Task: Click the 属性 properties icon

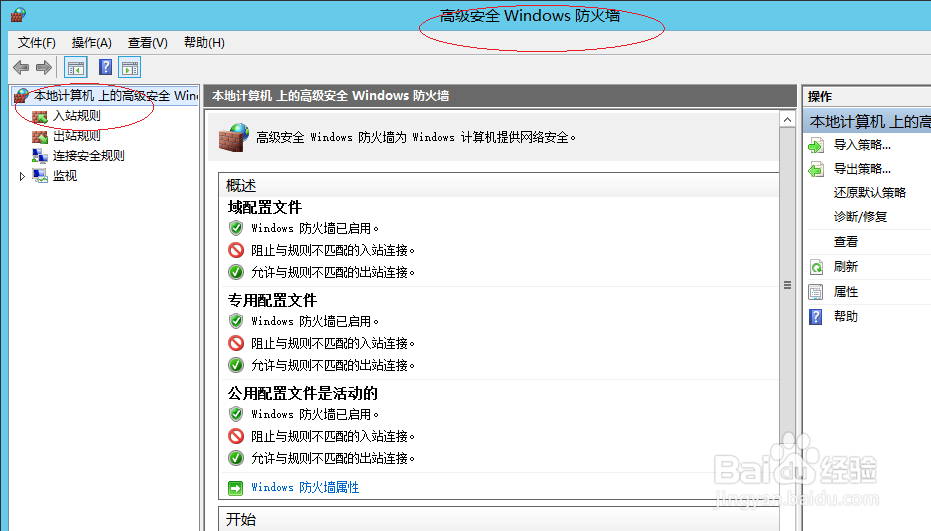Action: 816,292
